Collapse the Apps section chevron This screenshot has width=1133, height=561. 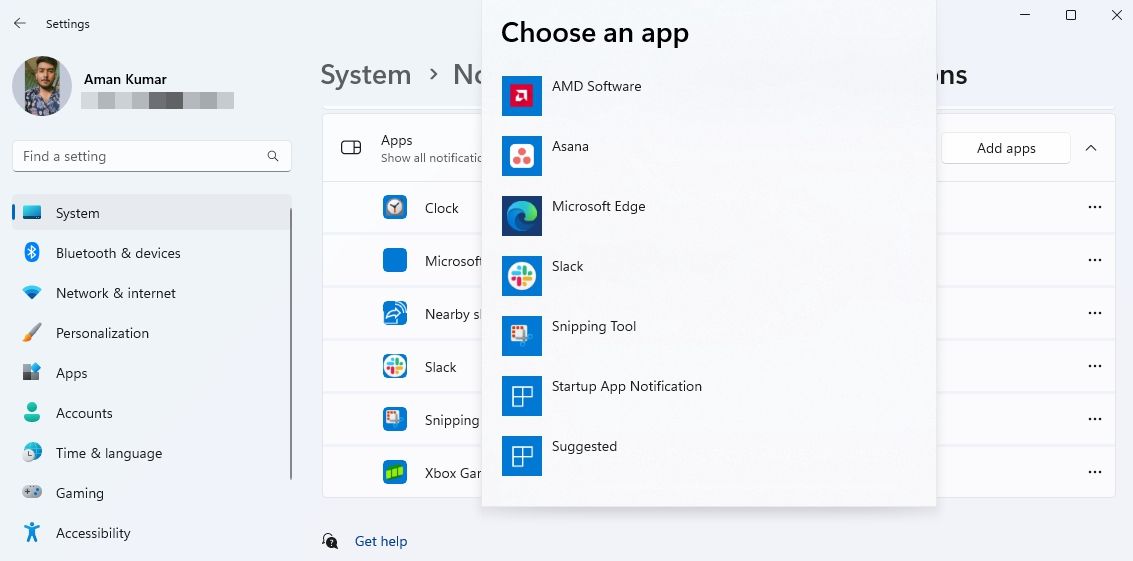click(x=1091, y=148)
